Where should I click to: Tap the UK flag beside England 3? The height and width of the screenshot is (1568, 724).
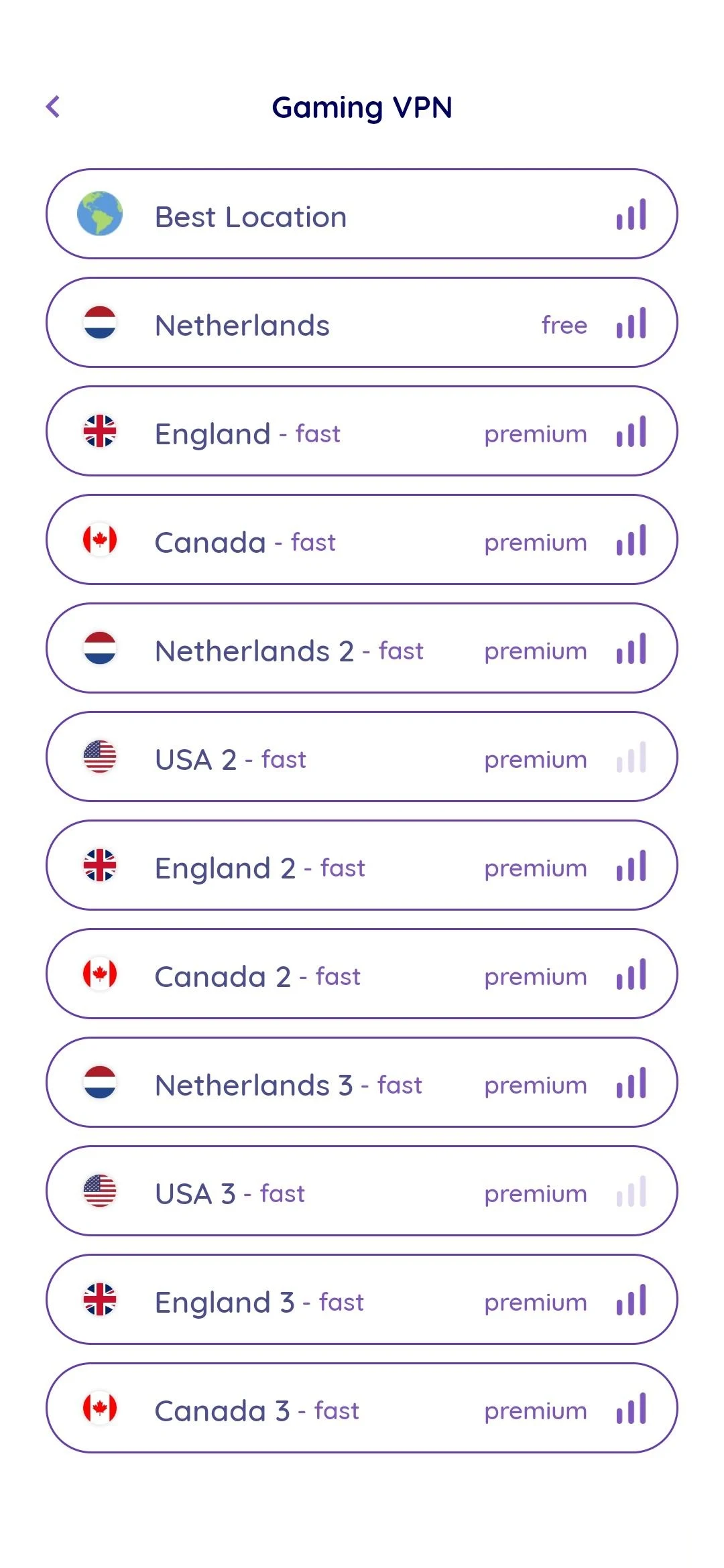[100, 1299]
